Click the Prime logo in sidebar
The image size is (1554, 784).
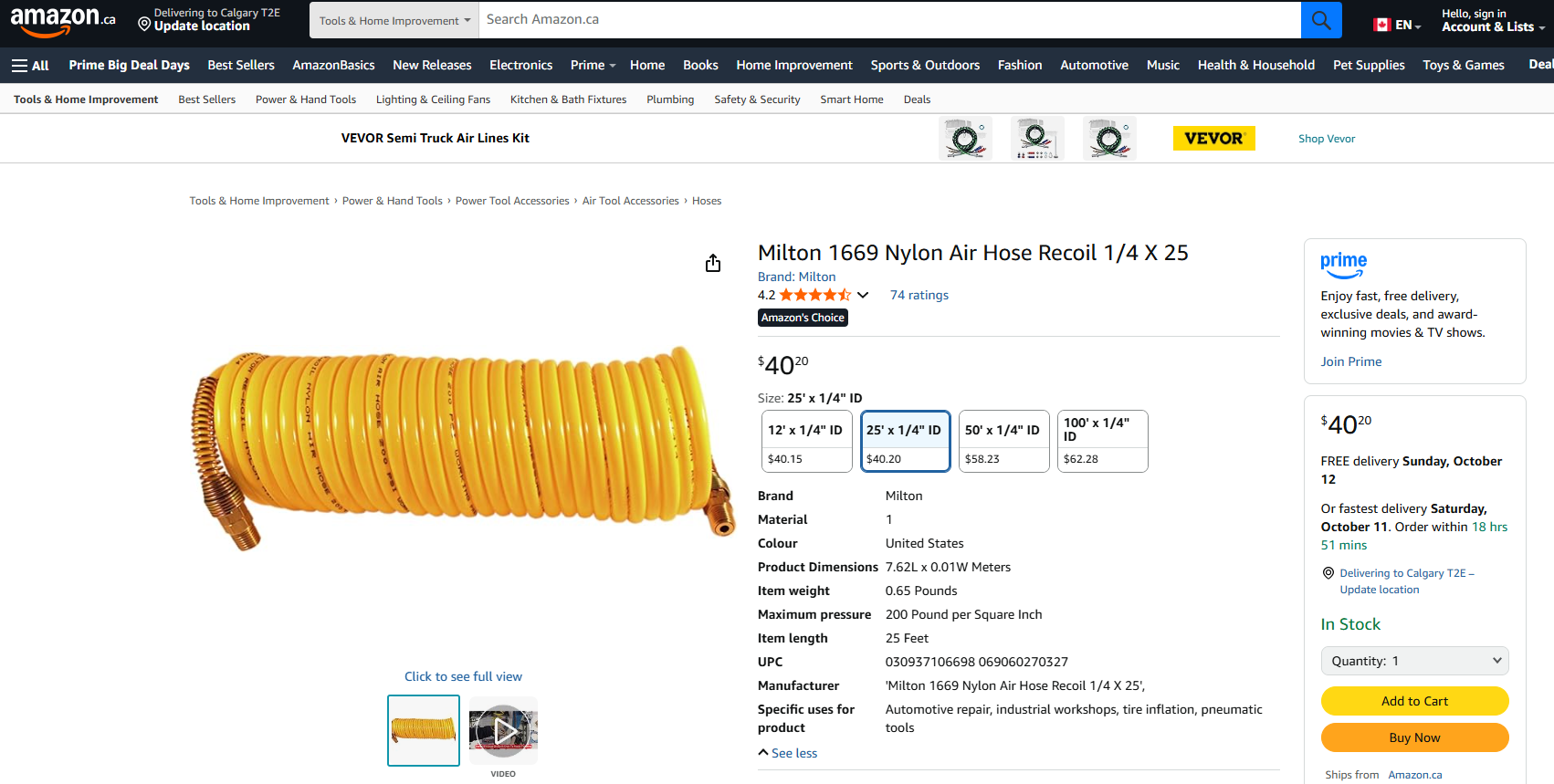coord(1343,265)
